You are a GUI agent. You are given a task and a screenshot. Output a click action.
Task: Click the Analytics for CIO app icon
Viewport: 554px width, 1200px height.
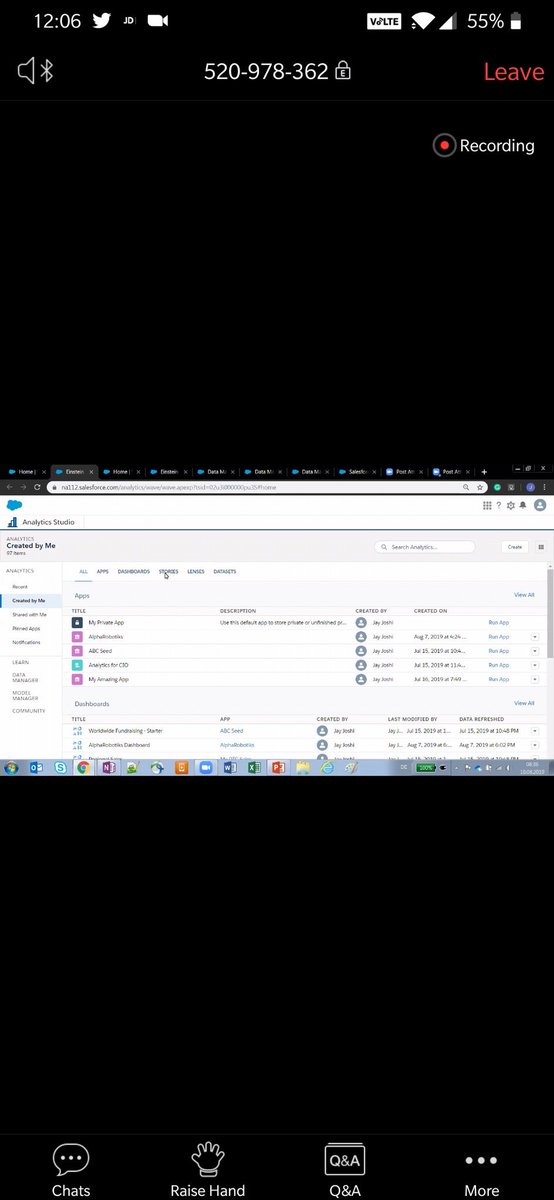77,664
